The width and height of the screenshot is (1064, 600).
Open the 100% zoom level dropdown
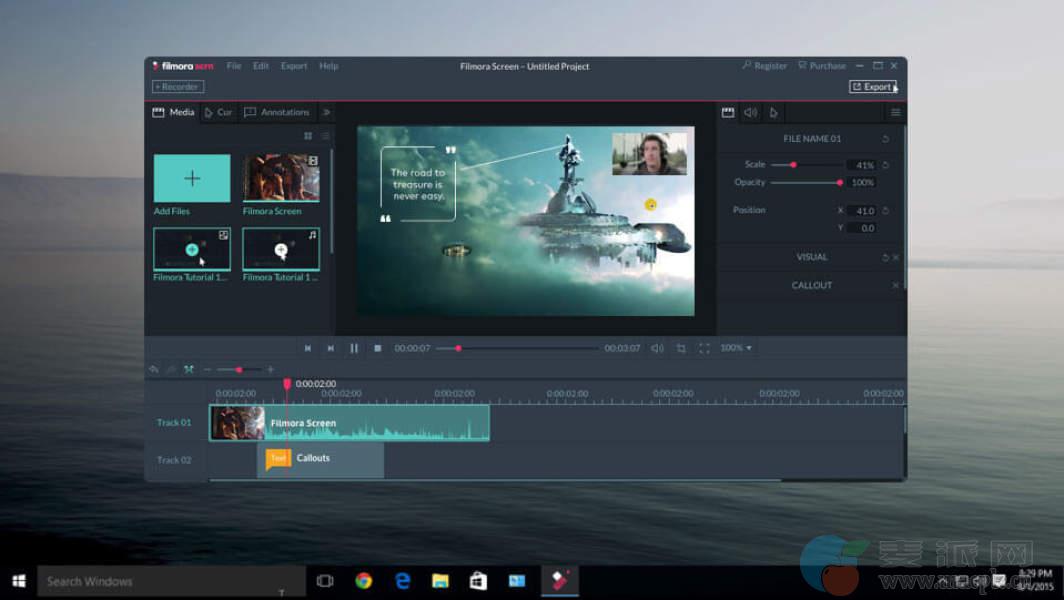(736, 348)
